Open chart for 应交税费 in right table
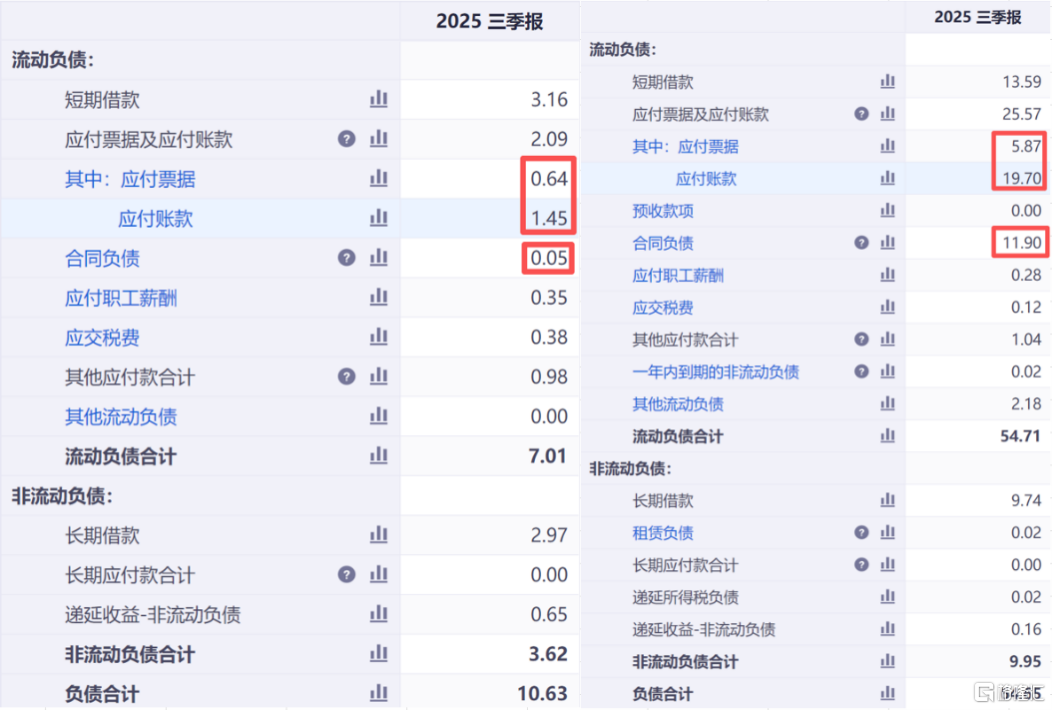Viewport: 1052px width, 710px height. [888, 307]
